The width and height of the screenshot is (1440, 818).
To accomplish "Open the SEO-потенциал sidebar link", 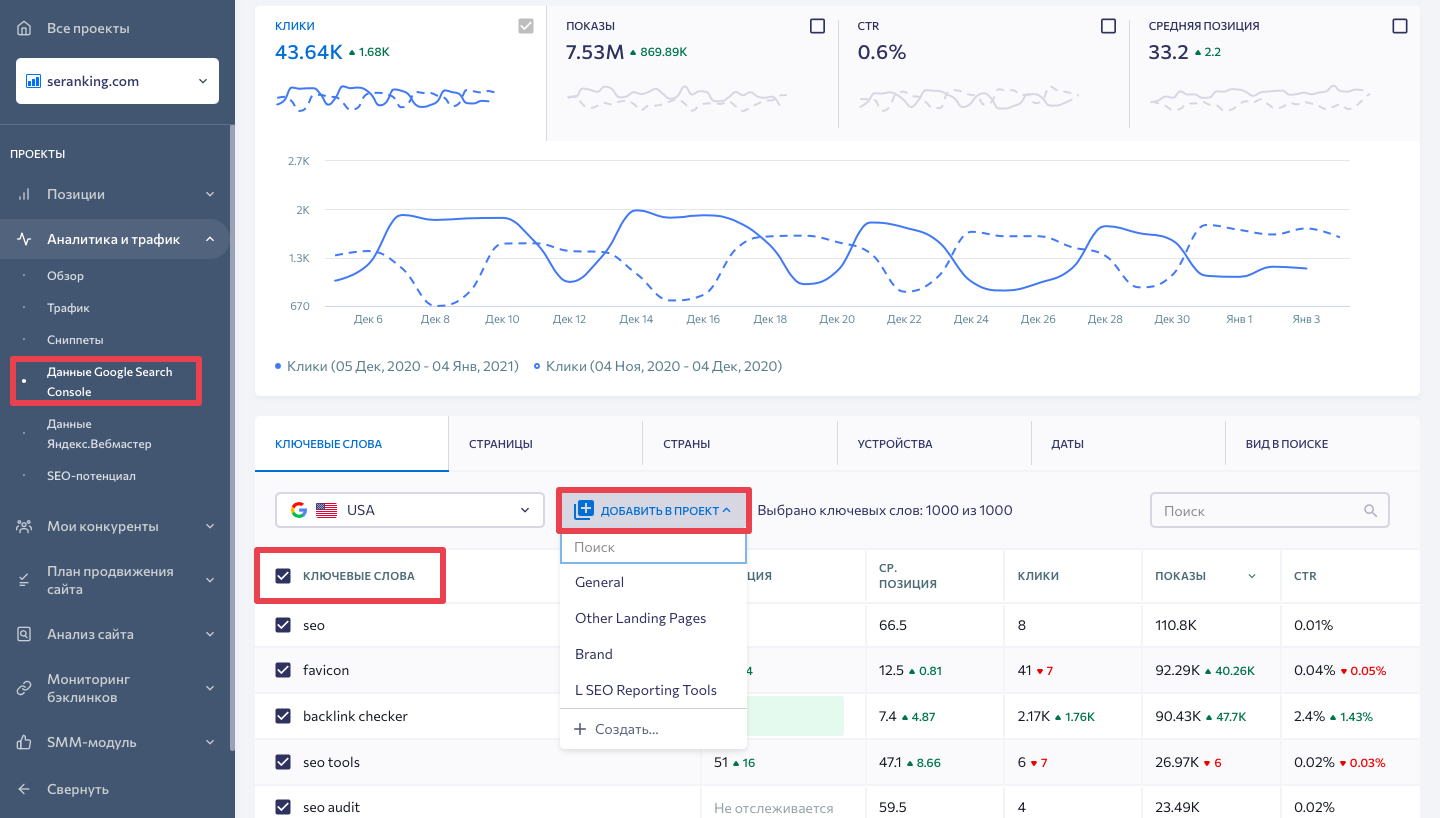I will tap(91, 476).
